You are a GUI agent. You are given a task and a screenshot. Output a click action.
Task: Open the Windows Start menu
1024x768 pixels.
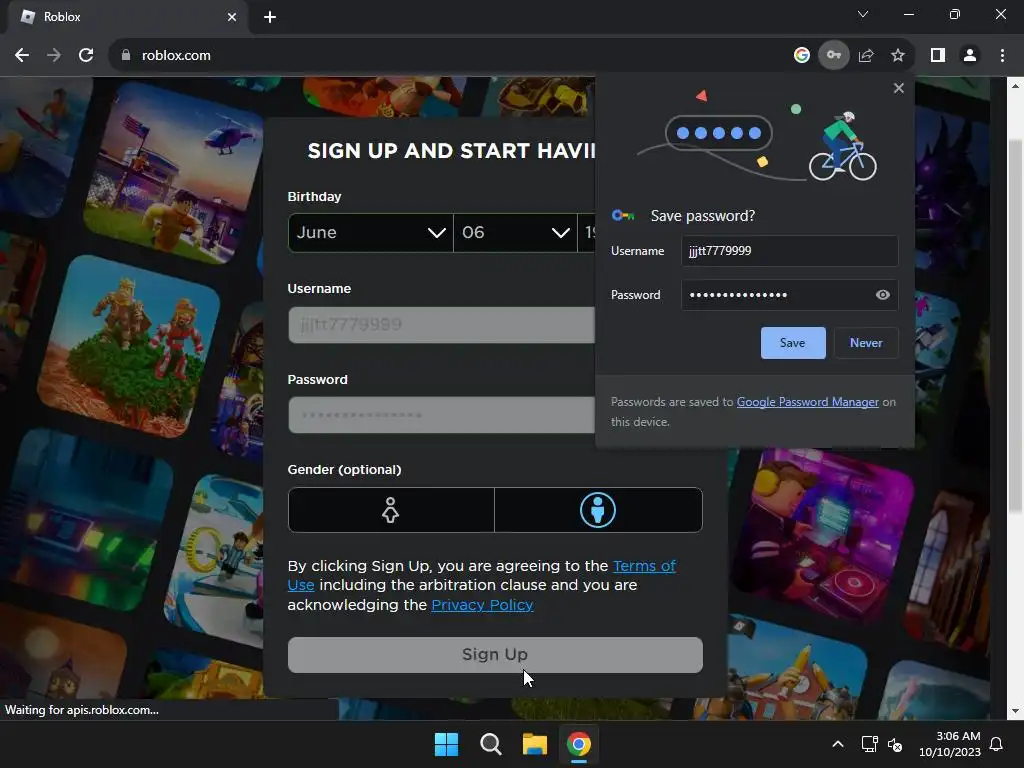447,744
